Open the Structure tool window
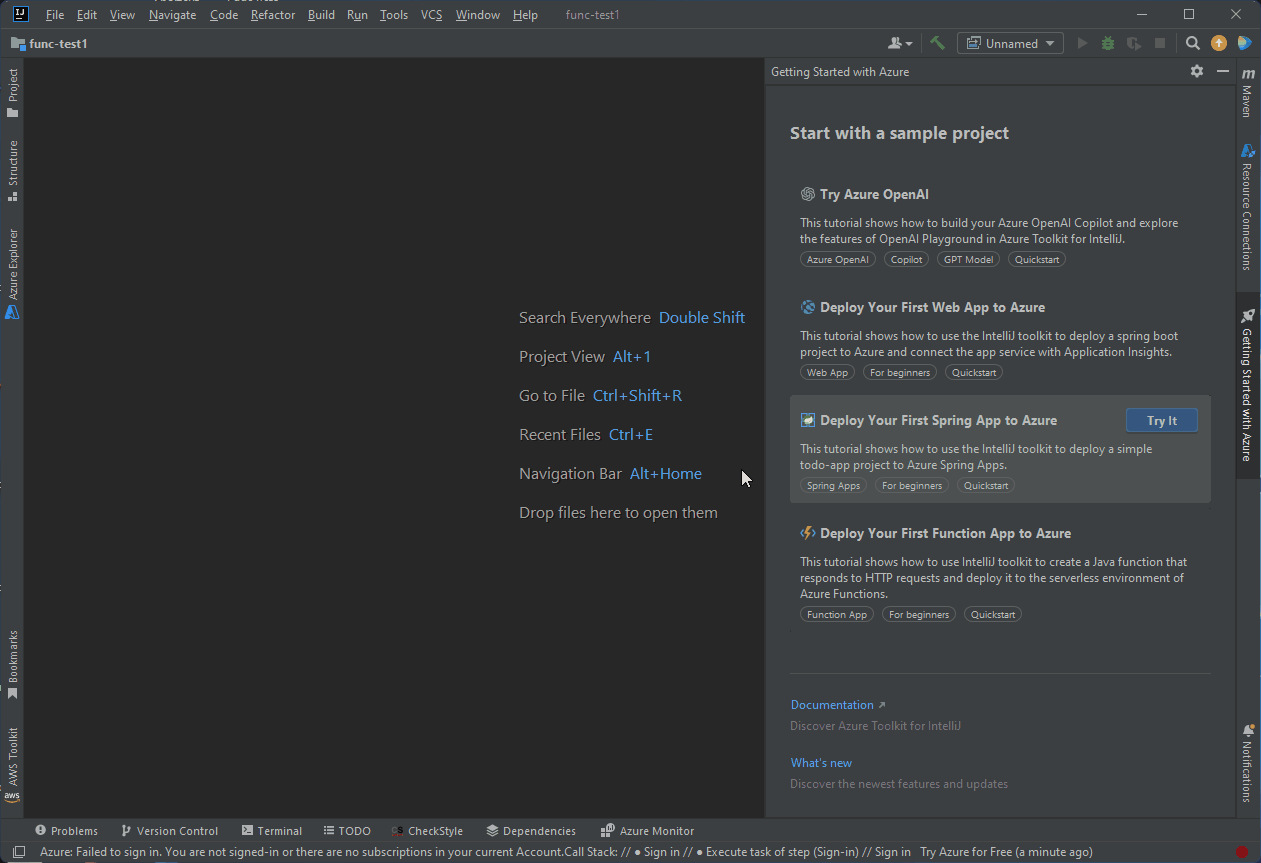 (x=13, y=170)
